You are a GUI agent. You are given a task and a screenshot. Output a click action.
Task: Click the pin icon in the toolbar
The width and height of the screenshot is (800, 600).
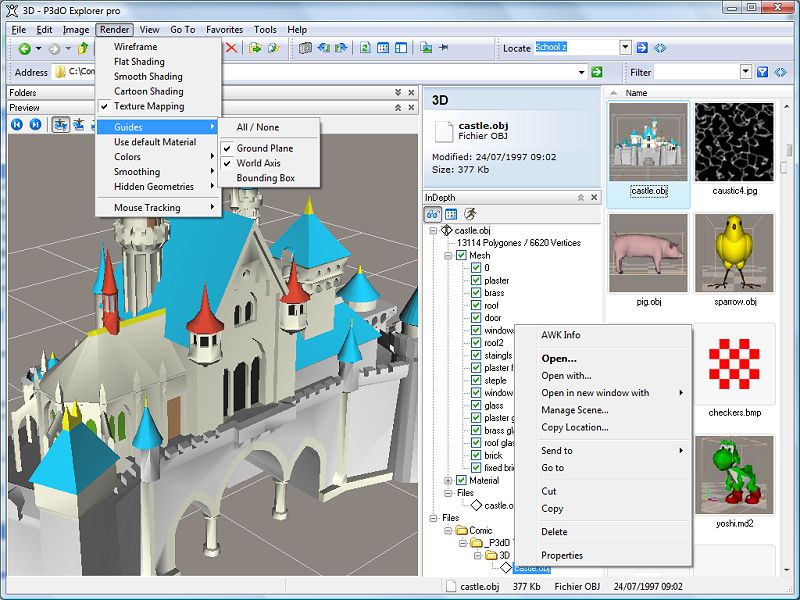443,48
